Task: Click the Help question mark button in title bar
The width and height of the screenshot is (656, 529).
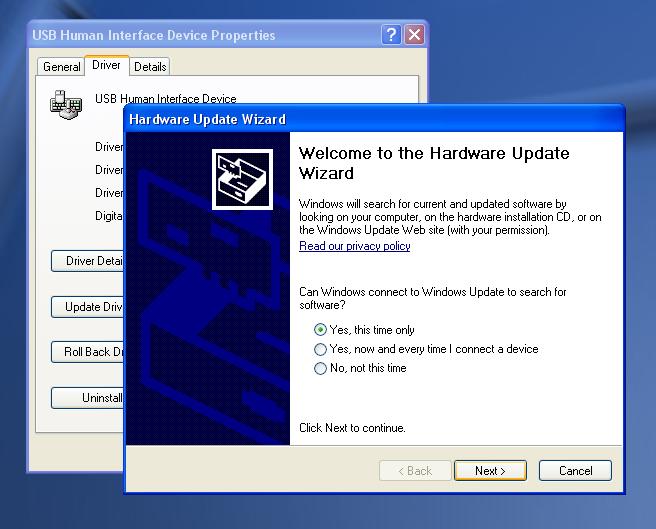Action: tap(391, 35)
